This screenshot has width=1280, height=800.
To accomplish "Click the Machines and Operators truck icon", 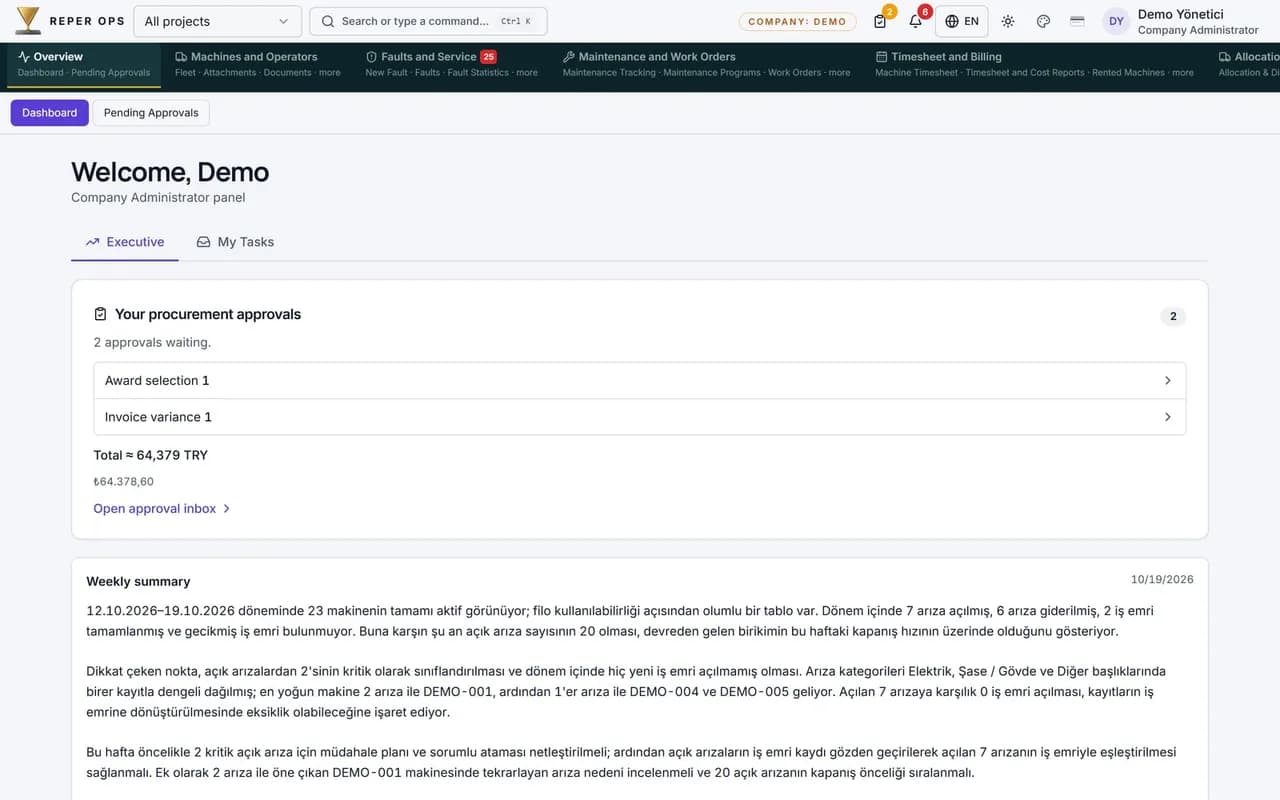I will coord(181,57).
